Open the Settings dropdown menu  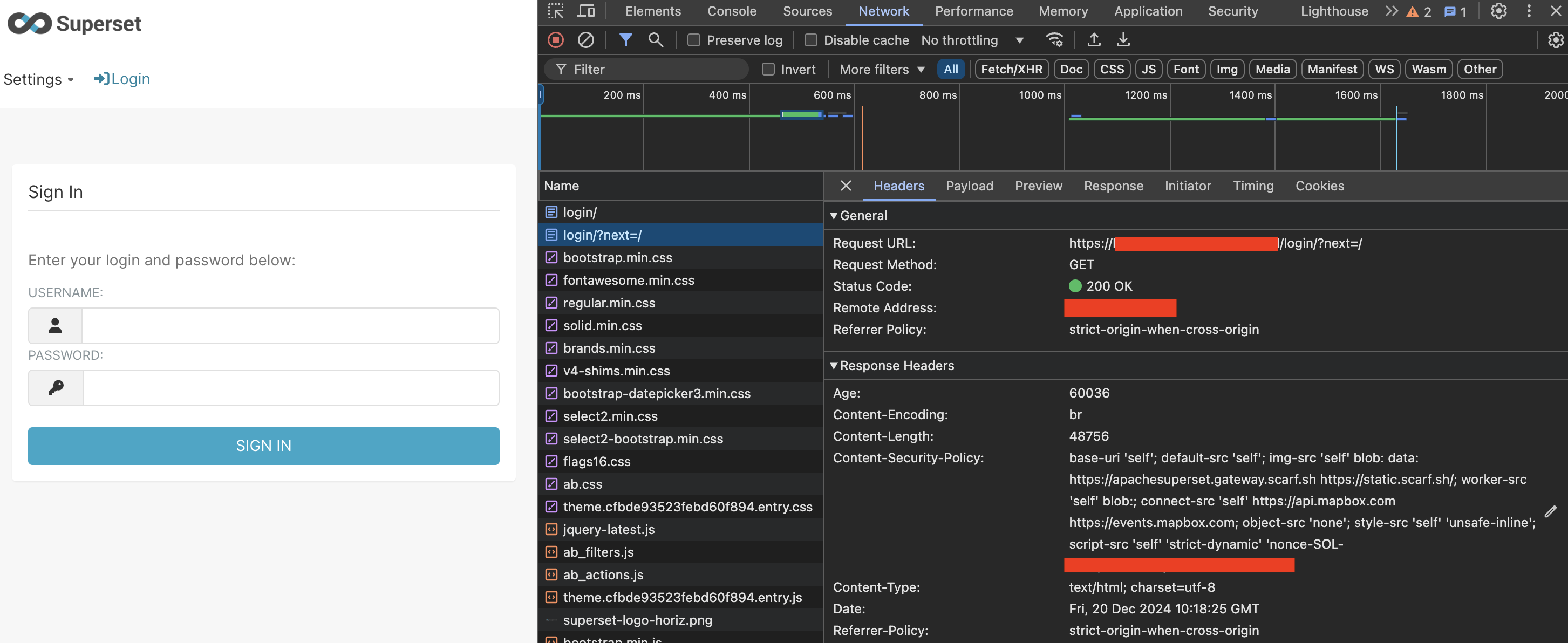click(38, 79)
